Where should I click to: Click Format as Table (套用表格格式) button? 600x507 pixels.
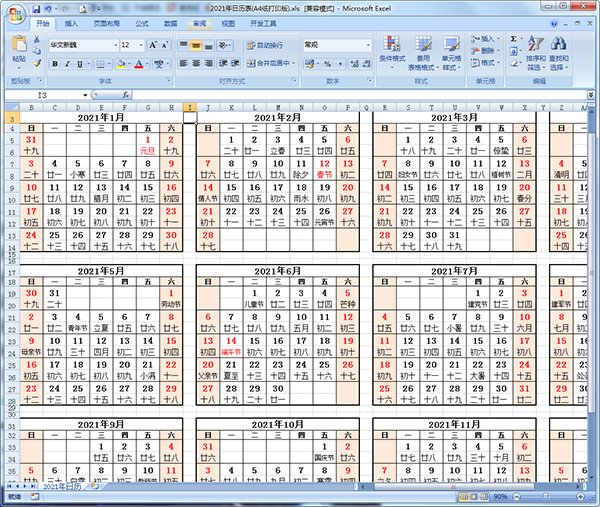[x=421, y=53]
